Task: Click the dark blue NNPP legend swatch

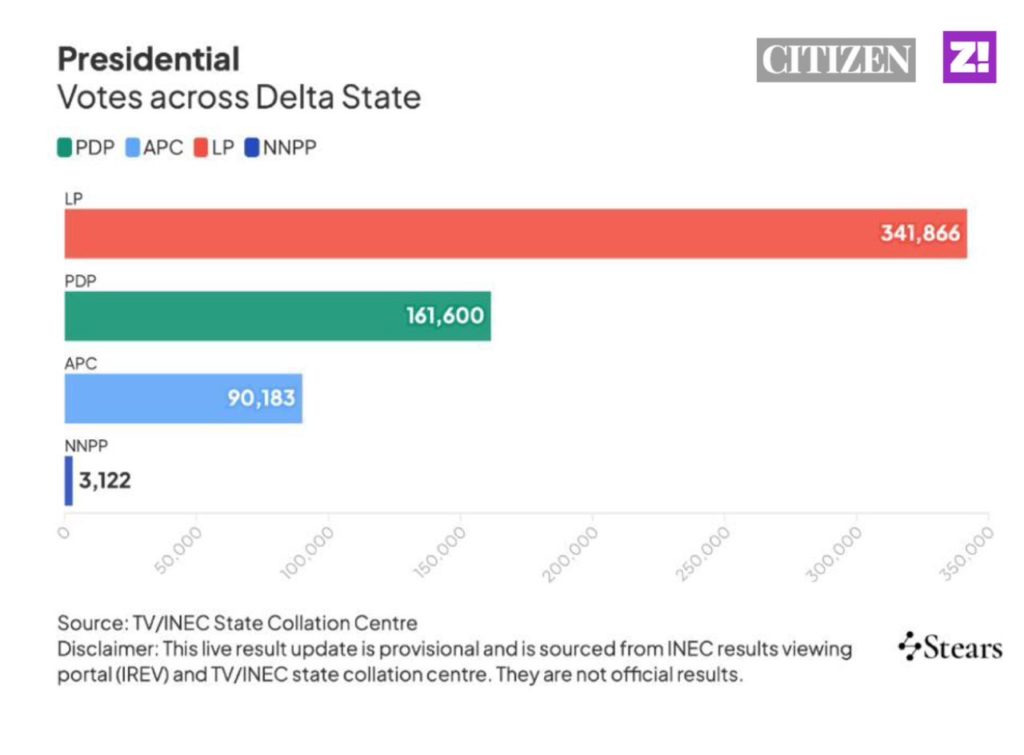Action: tap(252, 148)
